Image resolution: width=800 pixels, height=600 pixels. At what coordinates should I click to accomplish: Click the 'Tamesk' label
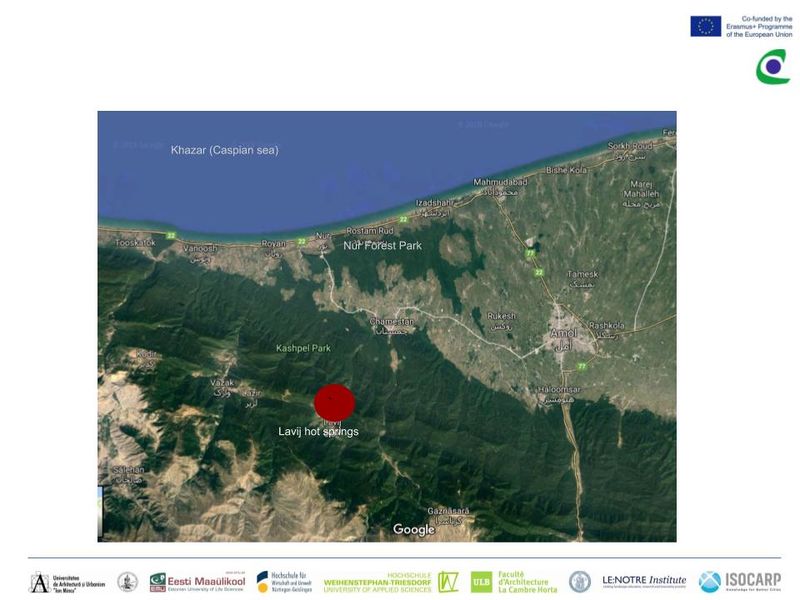(583, 274)
